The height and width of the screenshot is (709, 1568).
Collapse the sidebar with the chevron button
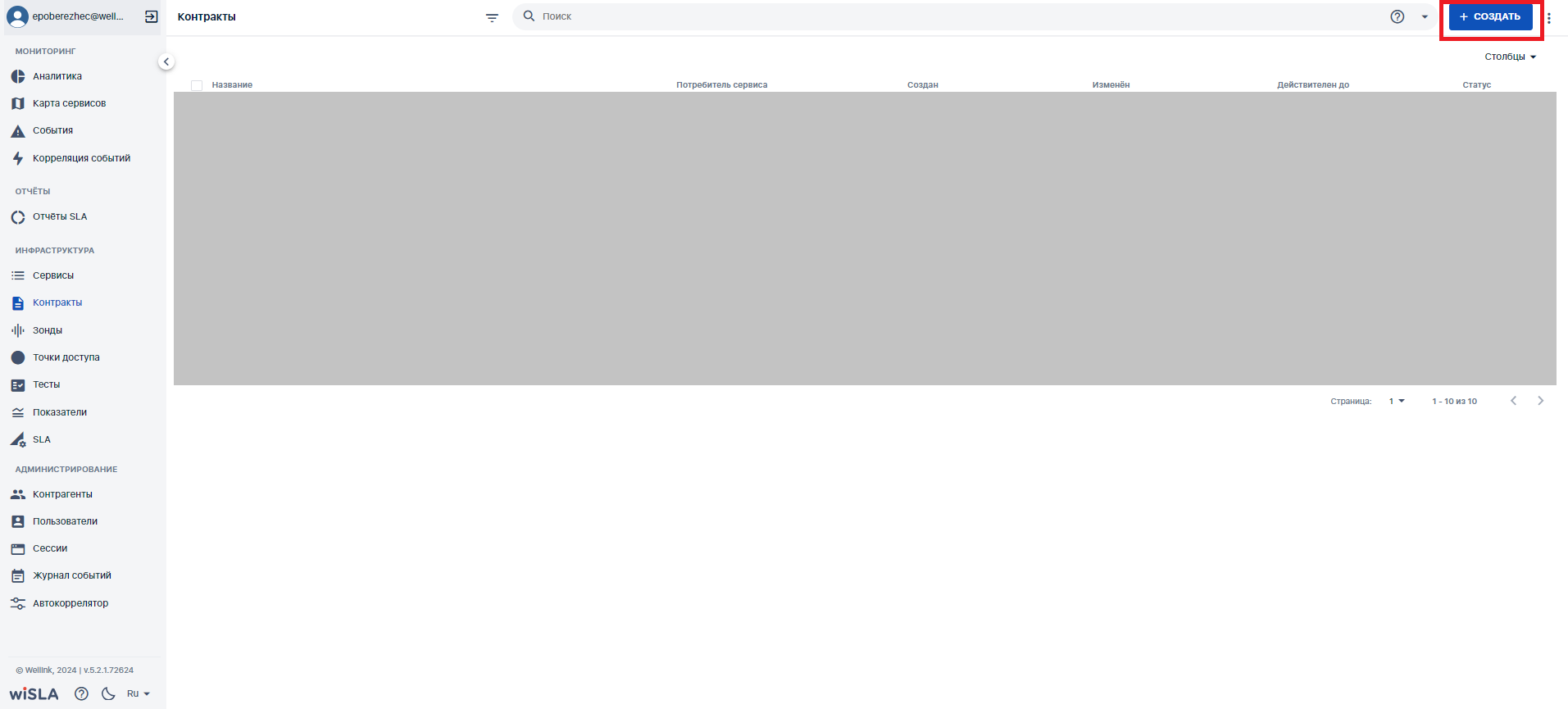pos(166,61)
